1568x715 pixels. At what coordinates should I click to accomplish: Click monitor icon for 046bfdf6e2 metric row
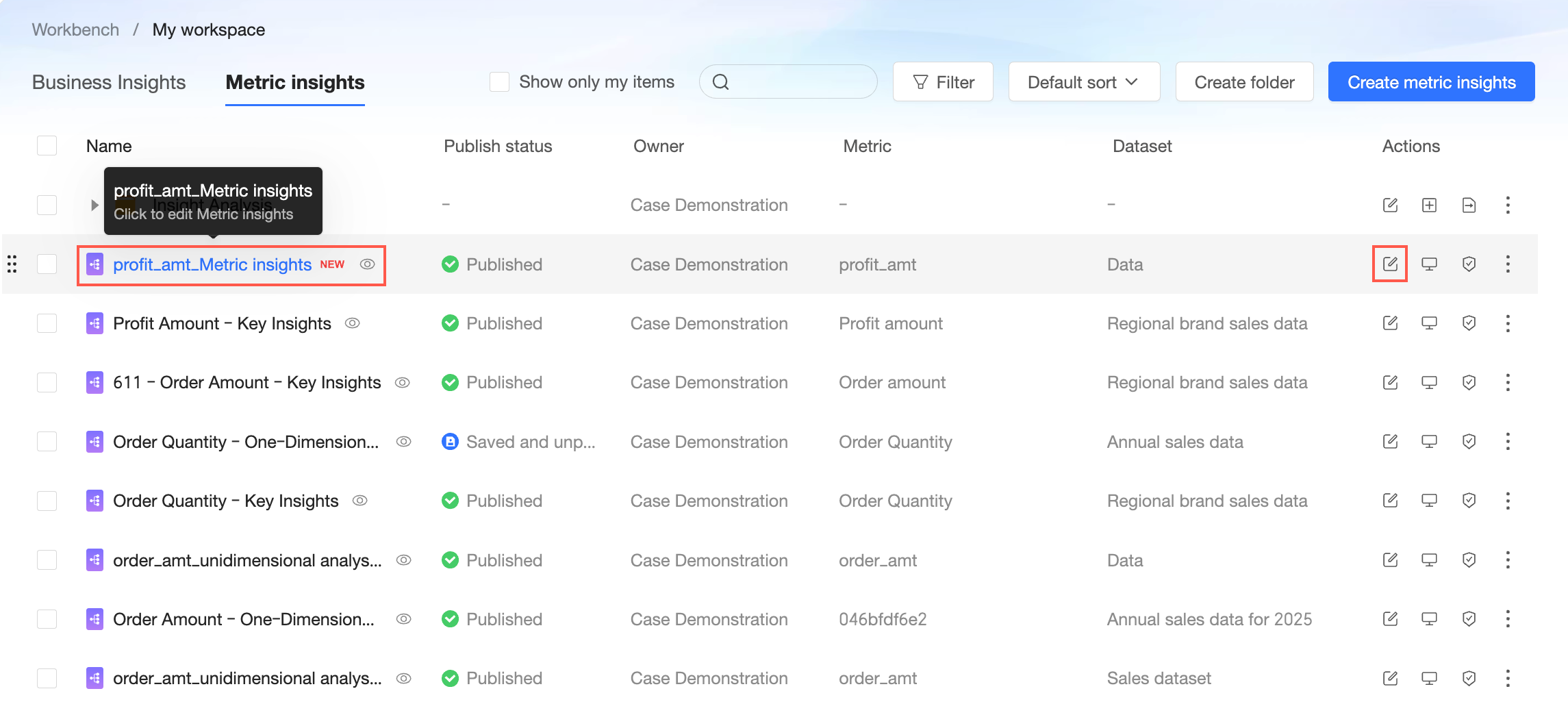coord(1429,619)
